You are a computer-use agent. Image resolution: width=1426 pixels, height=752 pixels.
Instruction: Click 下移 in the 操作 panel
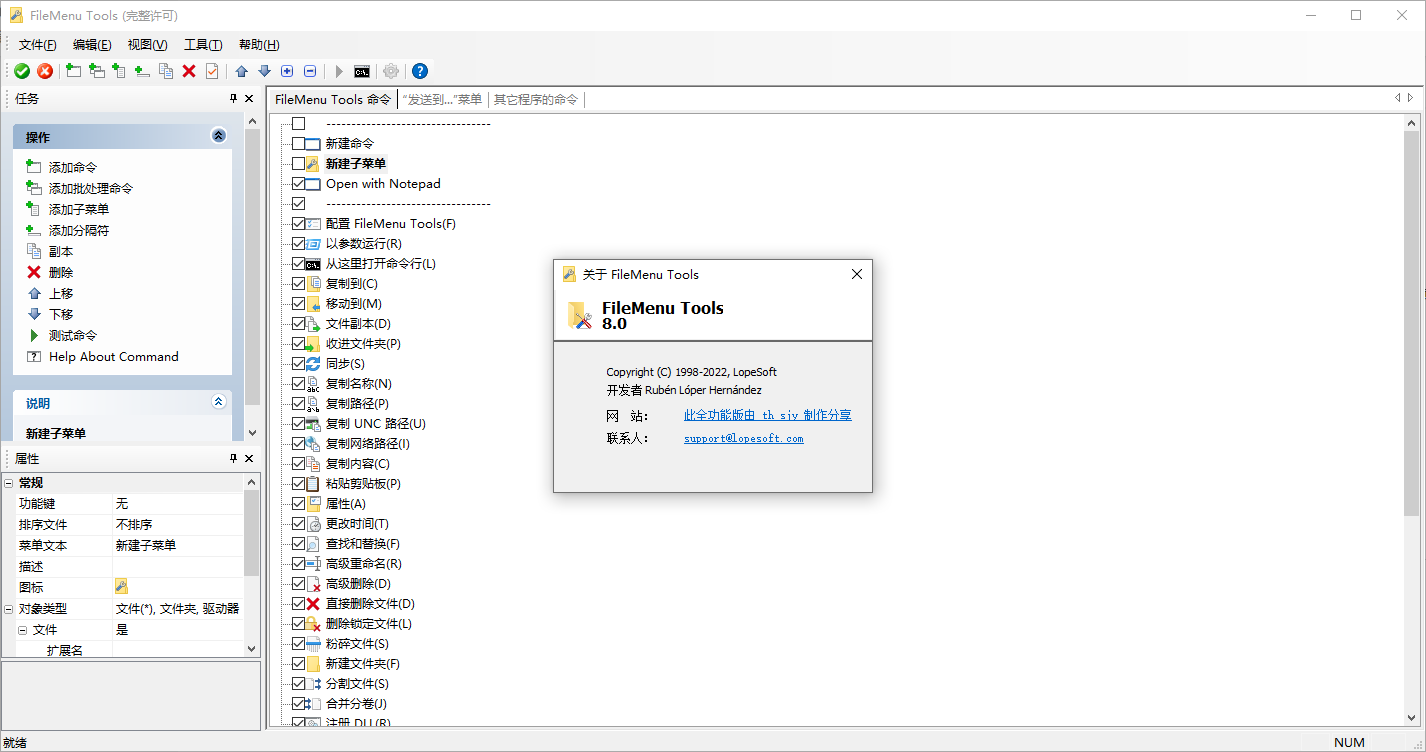click(61, 314)
